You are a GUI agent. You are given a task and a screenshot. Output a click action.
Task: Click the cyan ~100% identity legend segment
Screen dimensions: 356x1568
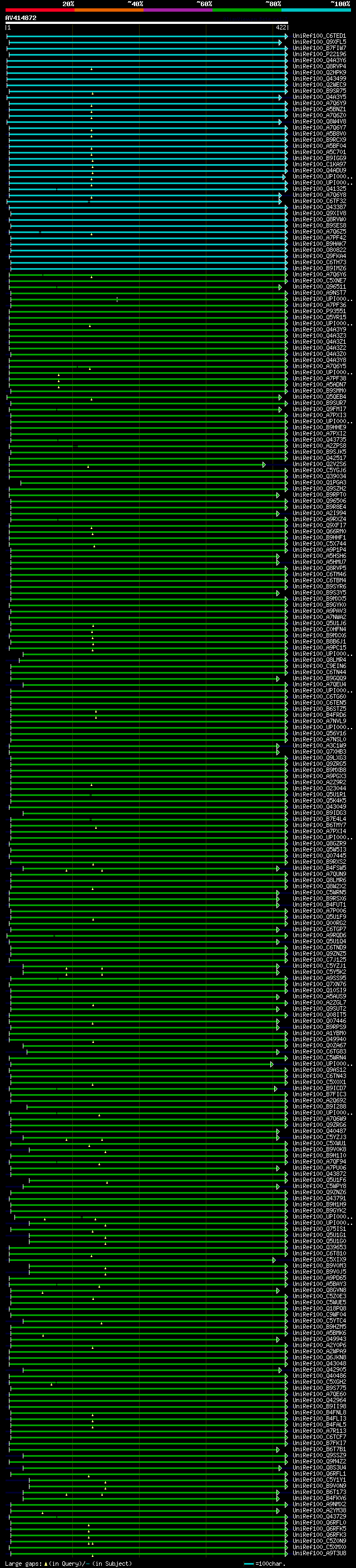point(316,10)
